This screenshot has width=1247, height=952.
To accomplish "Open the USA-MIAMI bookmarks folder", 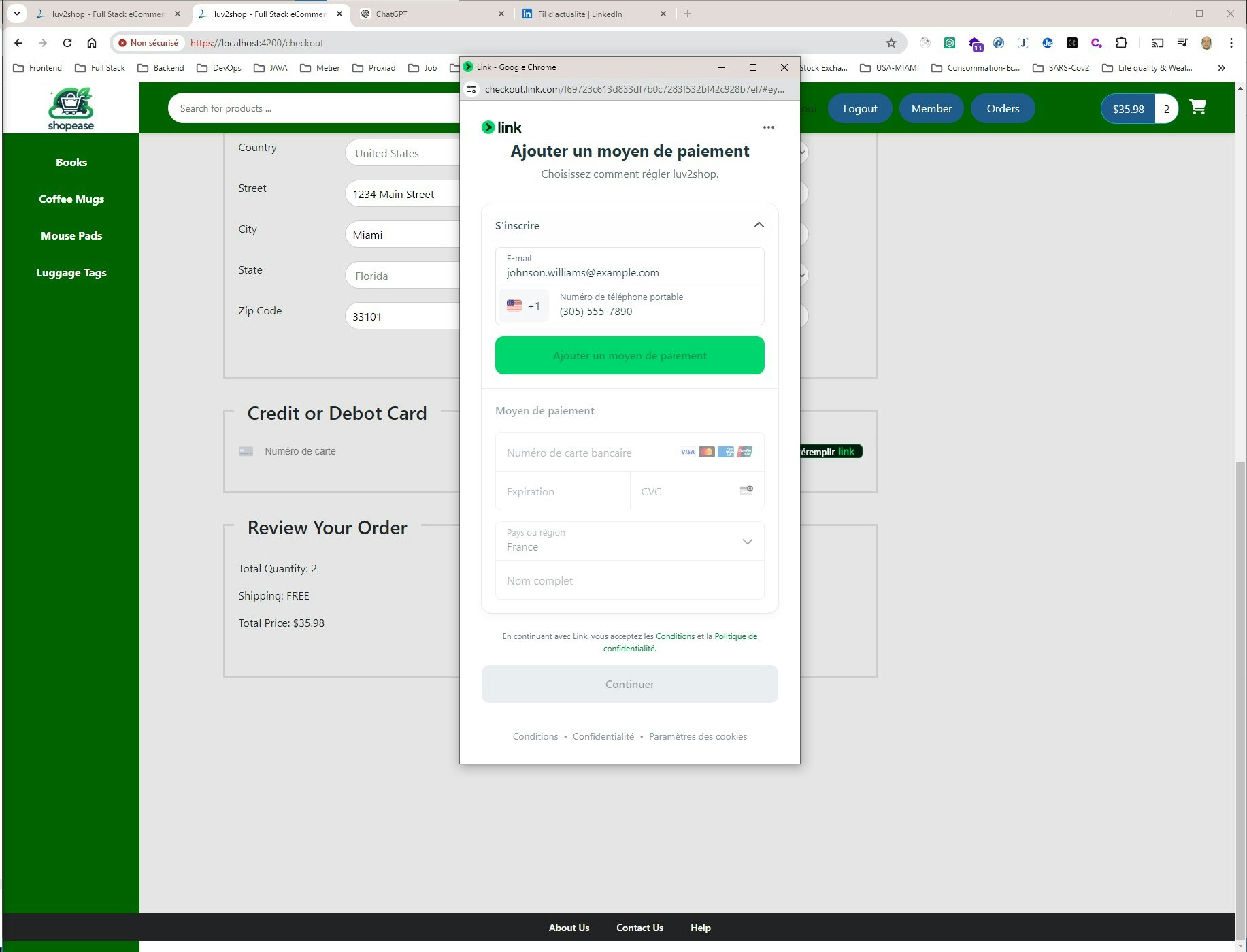I will 890,68.
